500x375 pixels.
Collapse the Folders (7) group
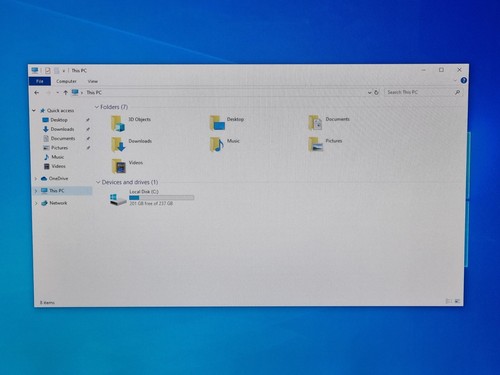(97, 107)
